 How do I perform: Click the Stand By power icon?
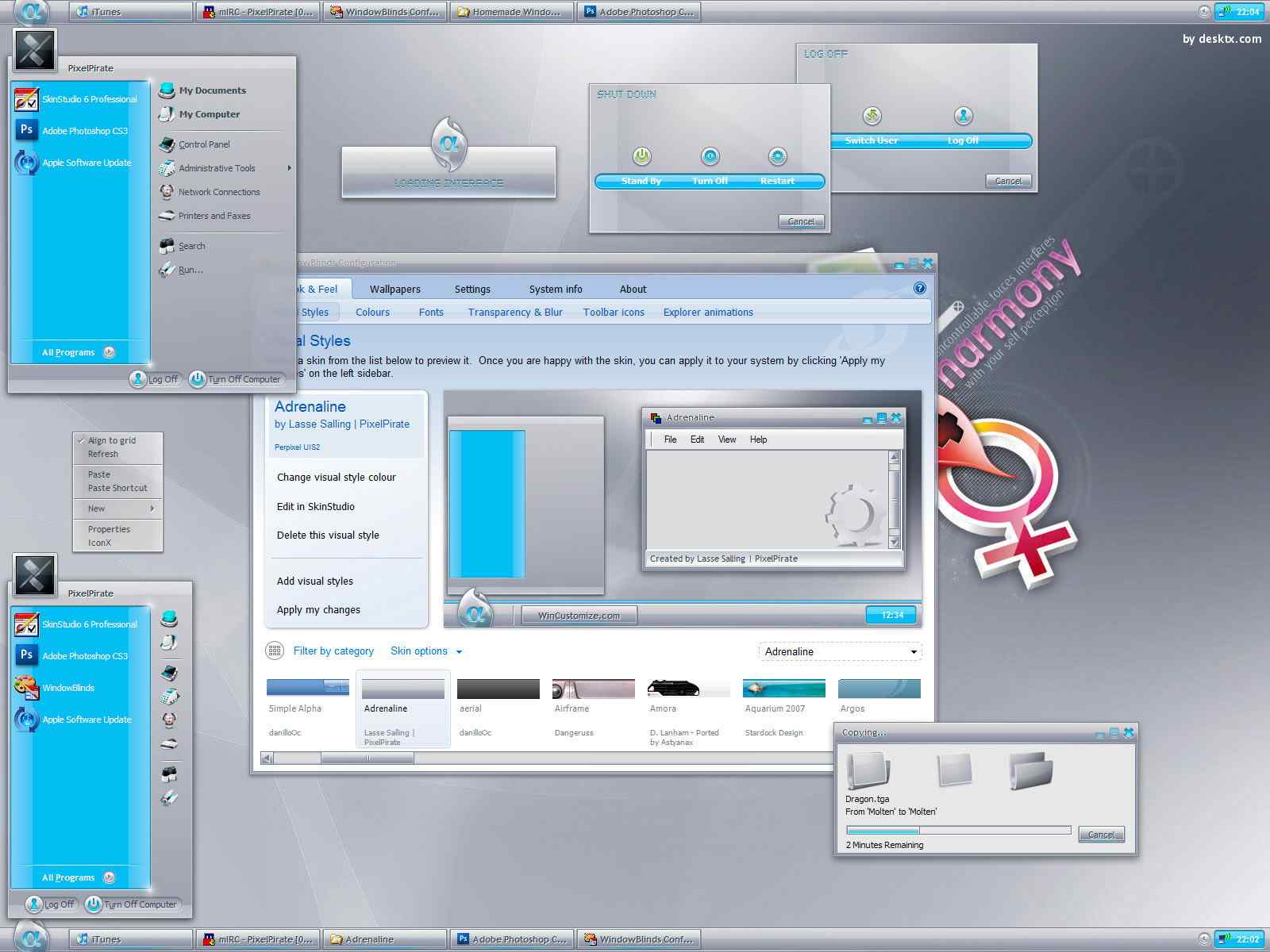coord(641,156)
